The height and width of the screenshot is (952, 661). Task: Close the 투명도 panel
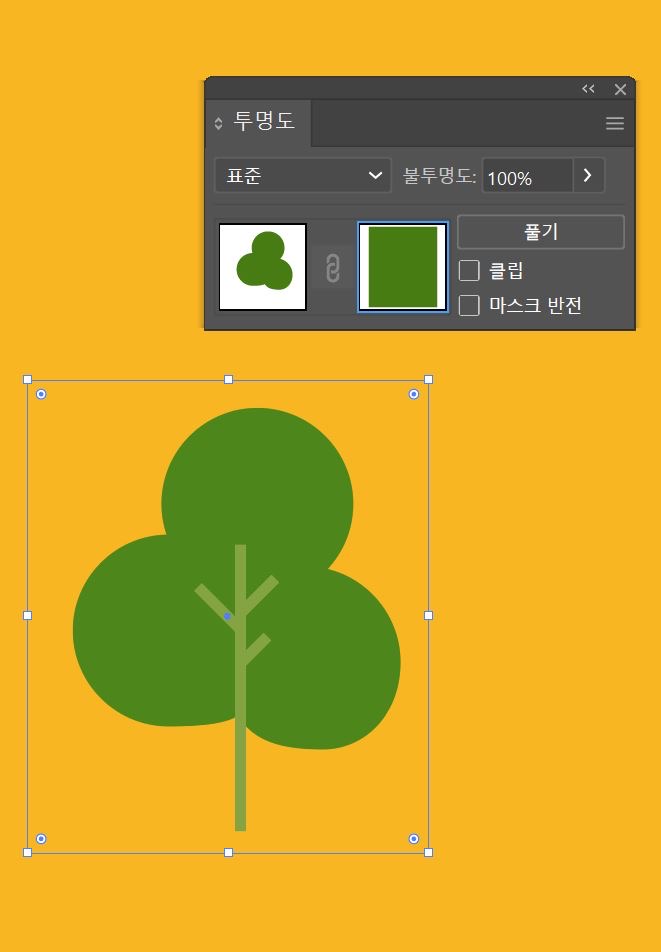[x=620, y=90]
